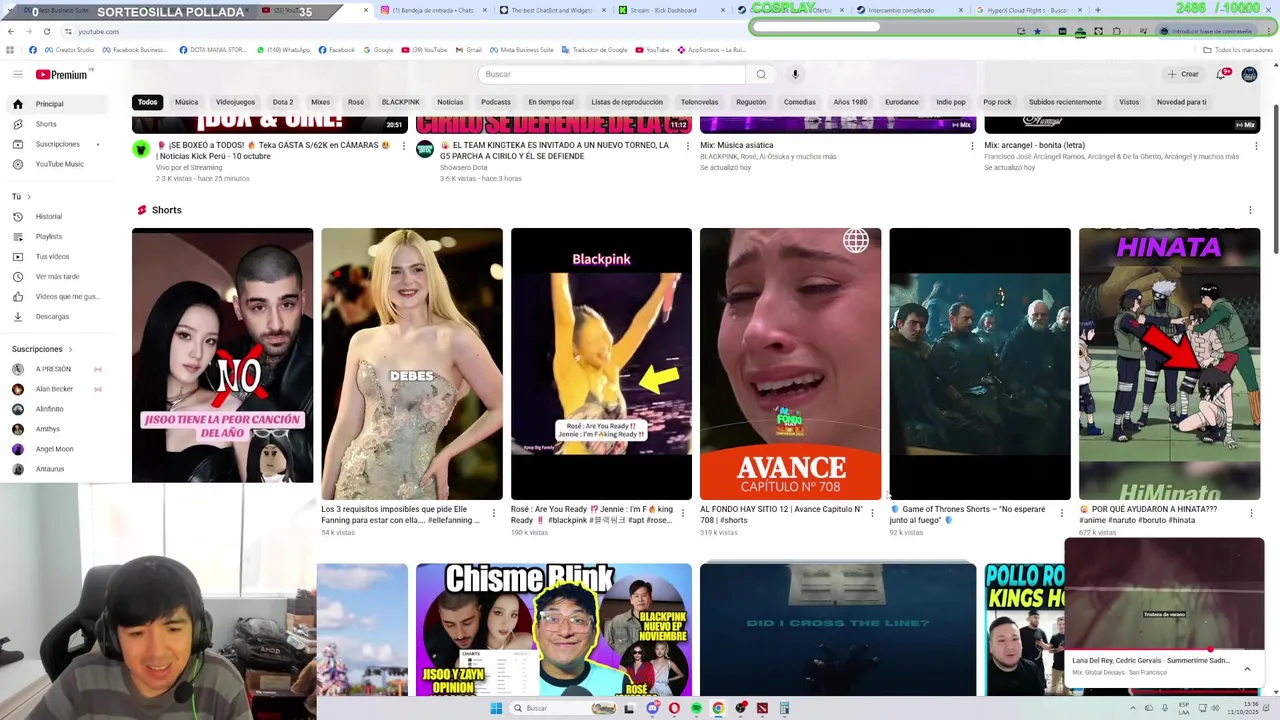Select the Todos filter chip

pos(147,102)
